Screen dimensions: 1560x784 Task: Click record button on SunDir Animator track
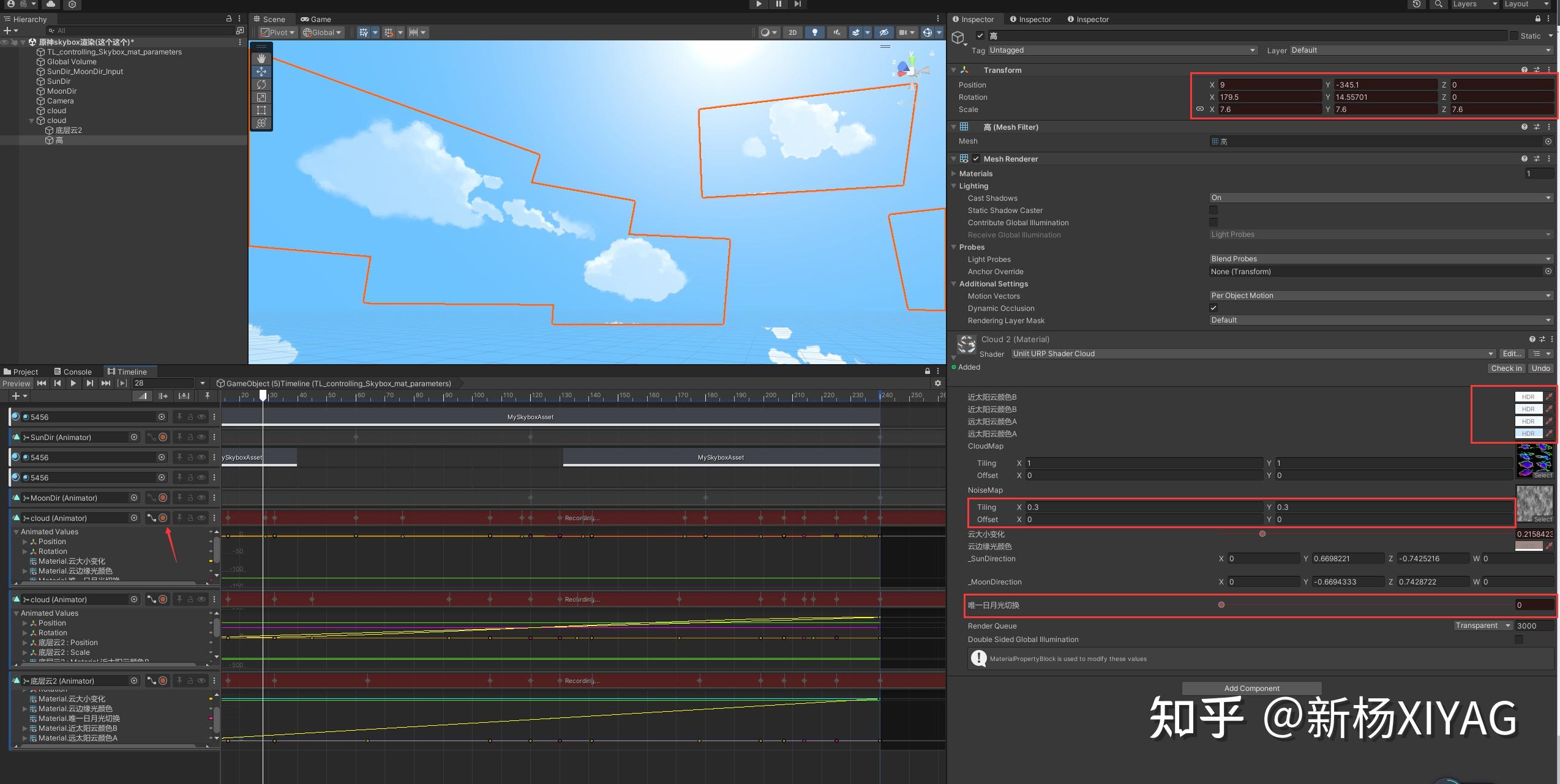163,437
